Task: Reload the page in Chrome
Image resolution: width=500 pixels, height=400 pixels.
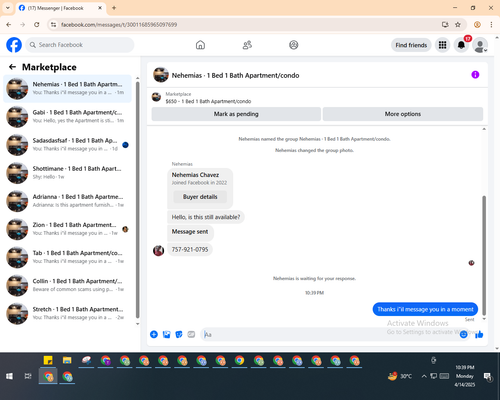Action: coord(37,24)
